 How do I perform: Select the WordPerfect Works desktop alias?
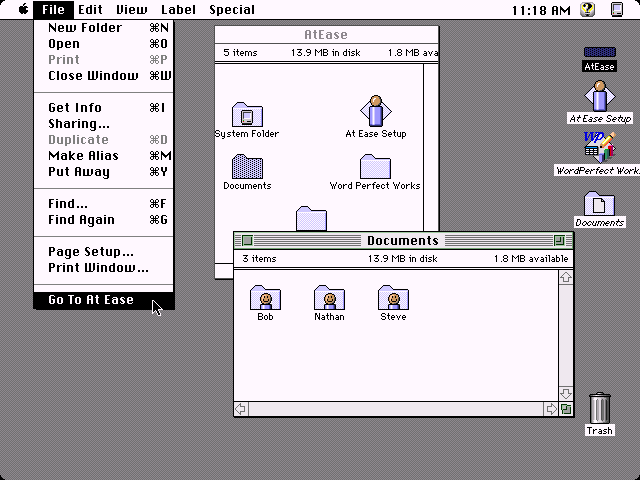(599, 147)
